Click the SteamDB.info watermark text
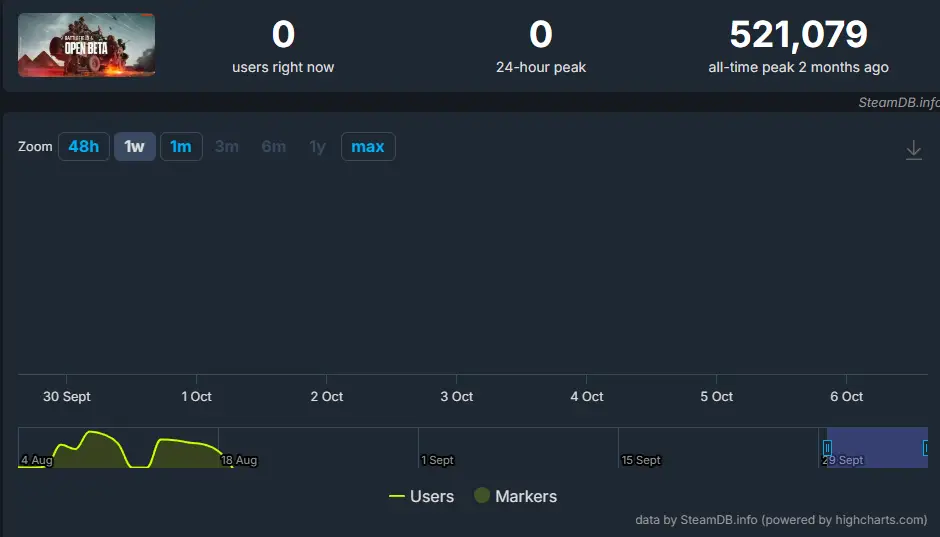 tap(898, 102)
